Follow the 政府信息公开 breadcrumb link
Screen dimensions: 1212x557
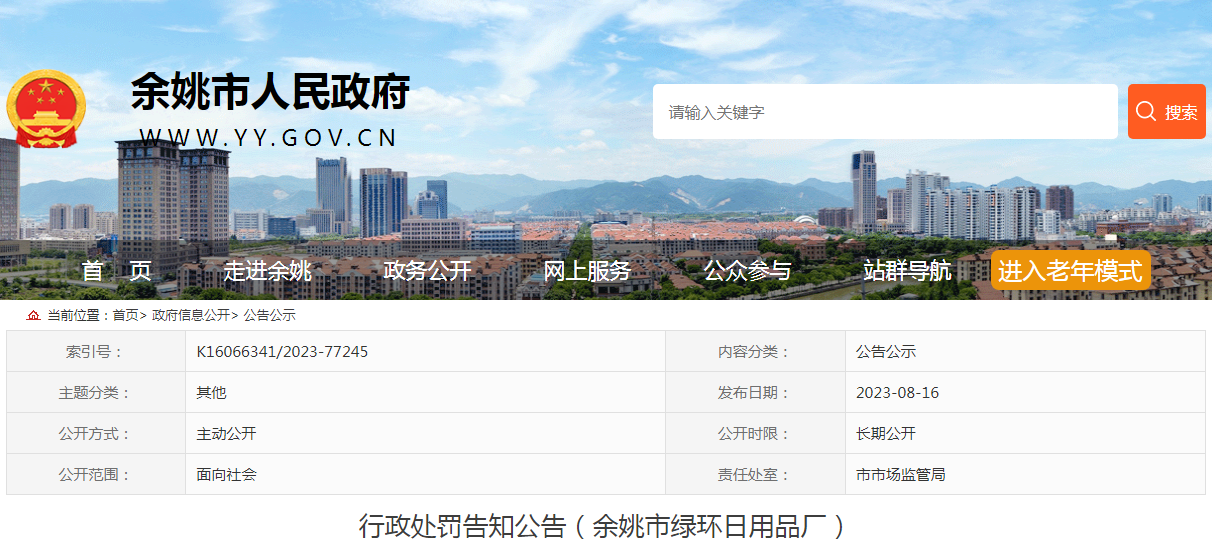(x=191, y=315)
